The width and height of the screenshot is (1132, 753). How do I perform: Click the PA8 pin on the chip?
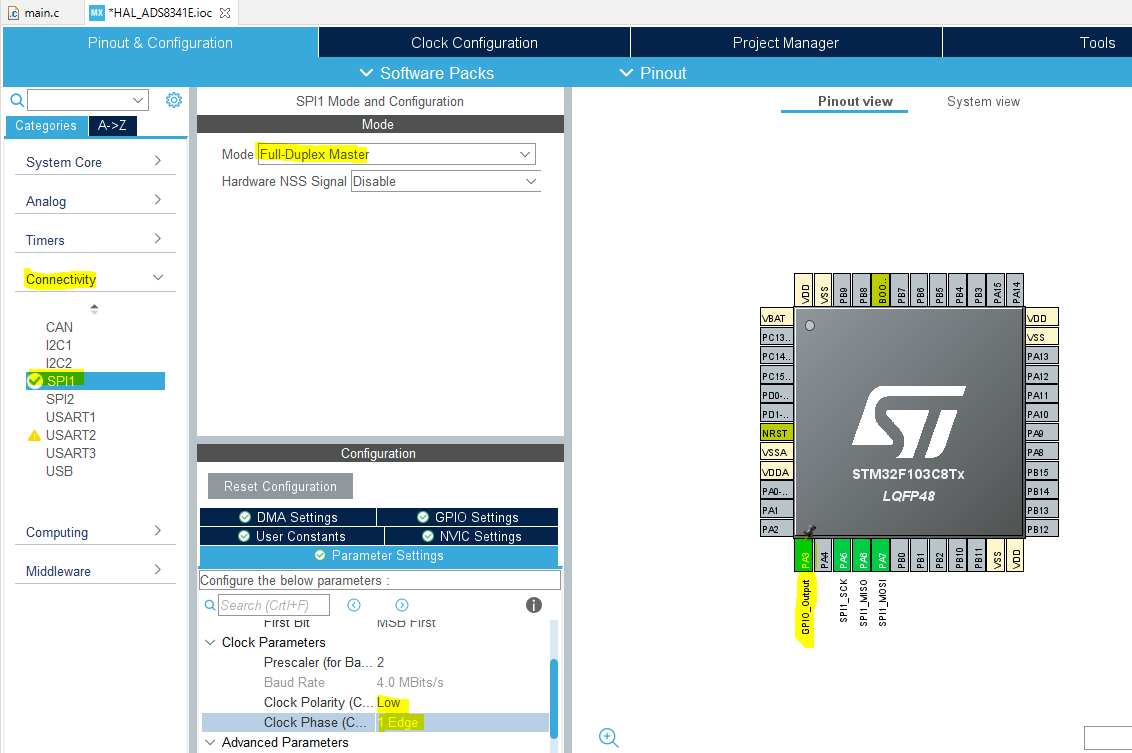click(x=1042, y=452)
